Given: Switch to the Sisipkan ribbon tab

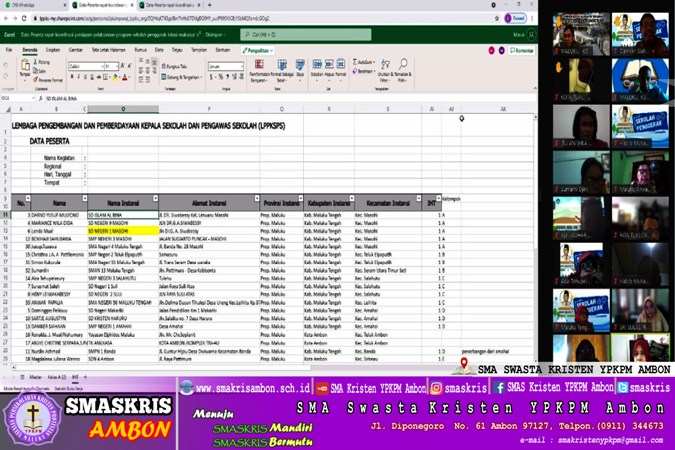Looking at the screenshot, I should 53,50.
